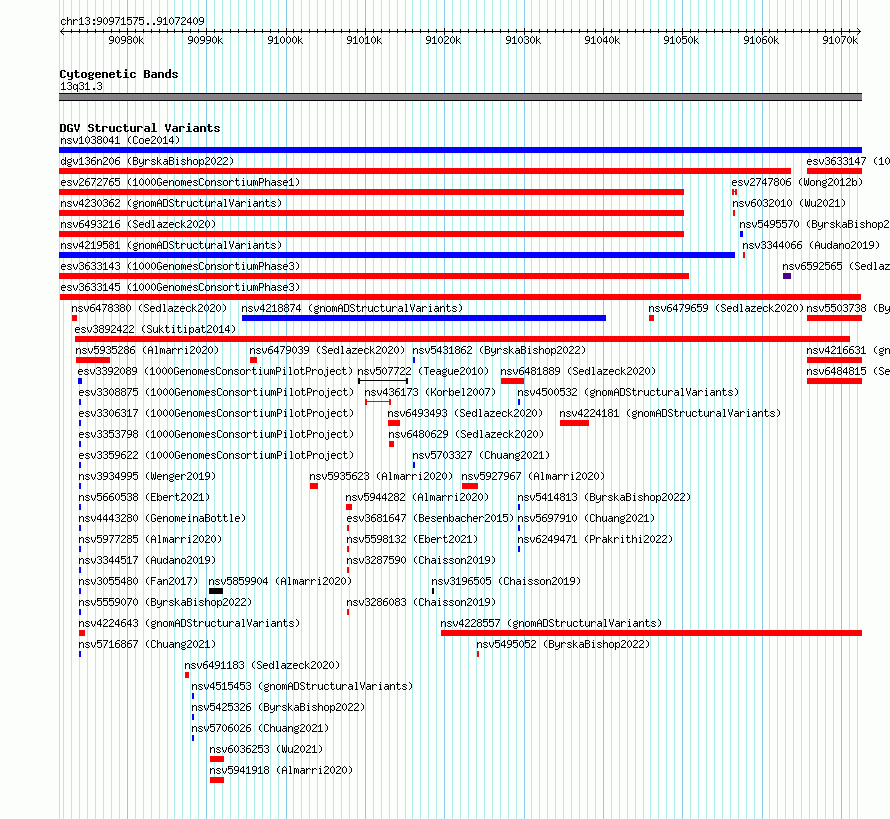Open the esv2672765 variant label
The image size is (890, 819).
coord(180,182)
